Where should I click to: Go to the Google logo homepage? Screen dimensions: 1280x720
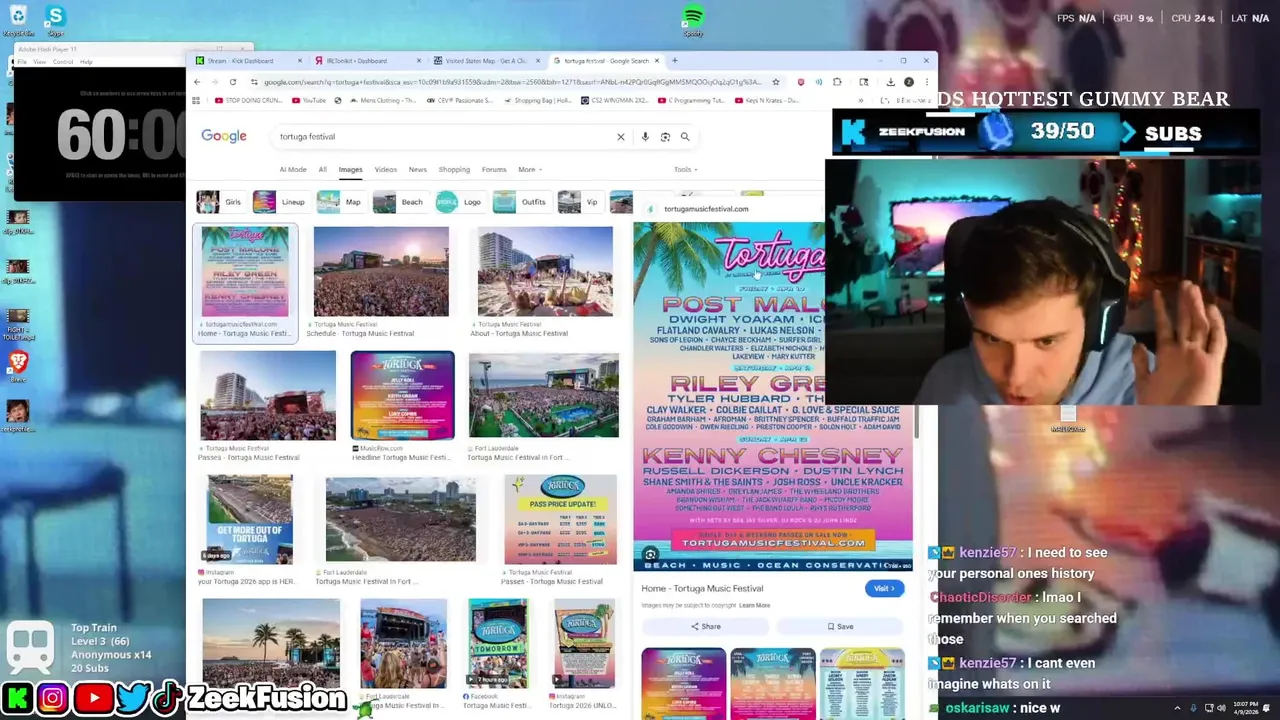pos(224,136)
